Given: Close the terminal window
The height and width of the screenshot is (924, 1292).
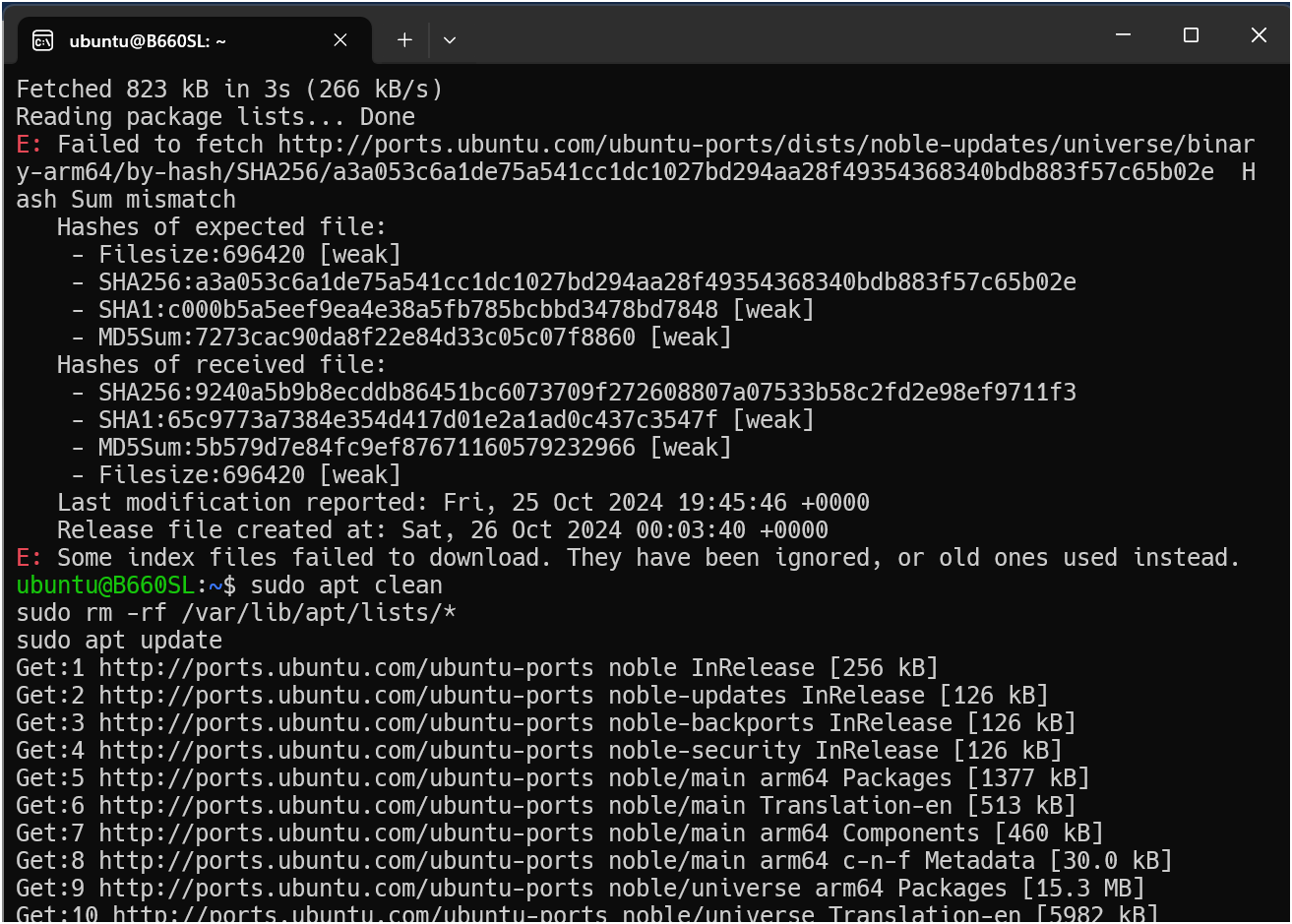Looking at the screenshot, I should pyautogui.click(x=1258, y=35).
